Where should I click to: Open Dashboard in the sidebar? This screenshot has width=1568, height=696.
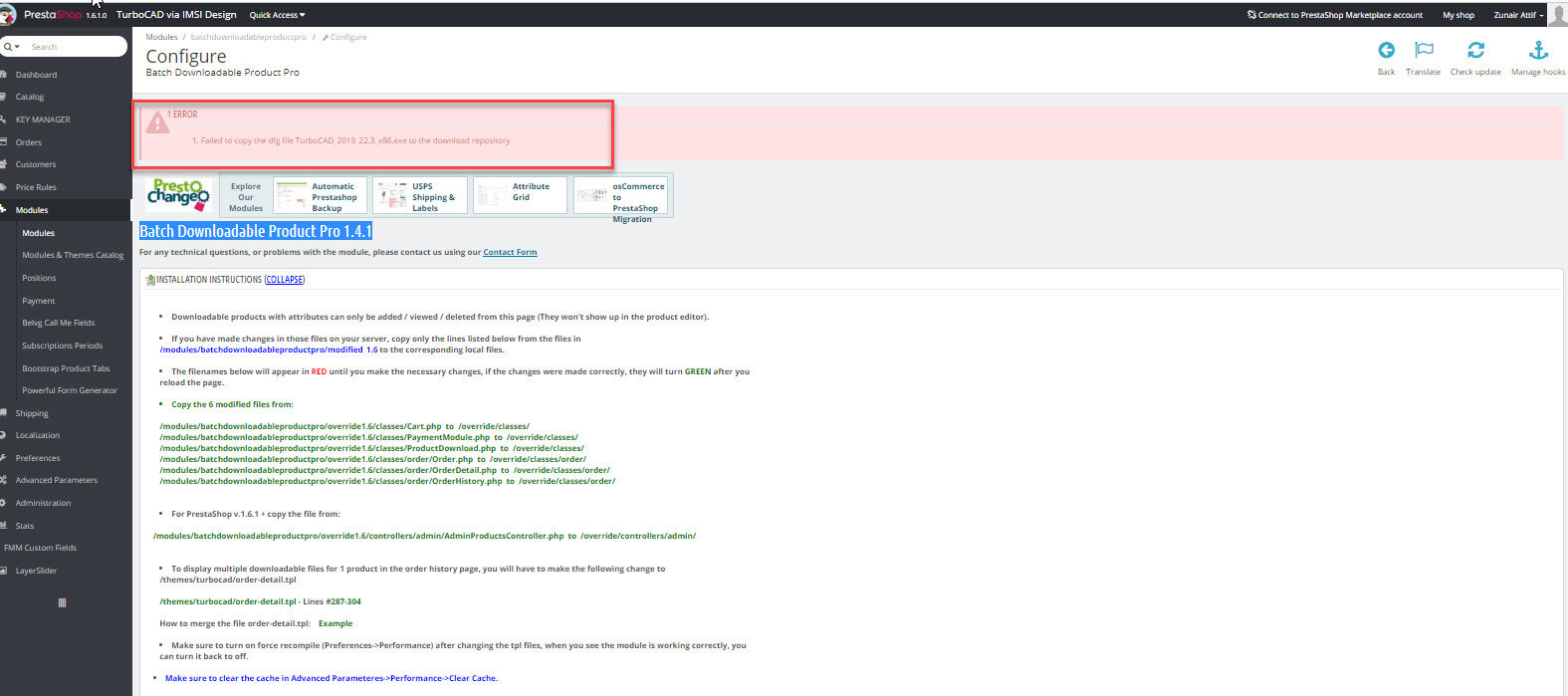point(36,75)
